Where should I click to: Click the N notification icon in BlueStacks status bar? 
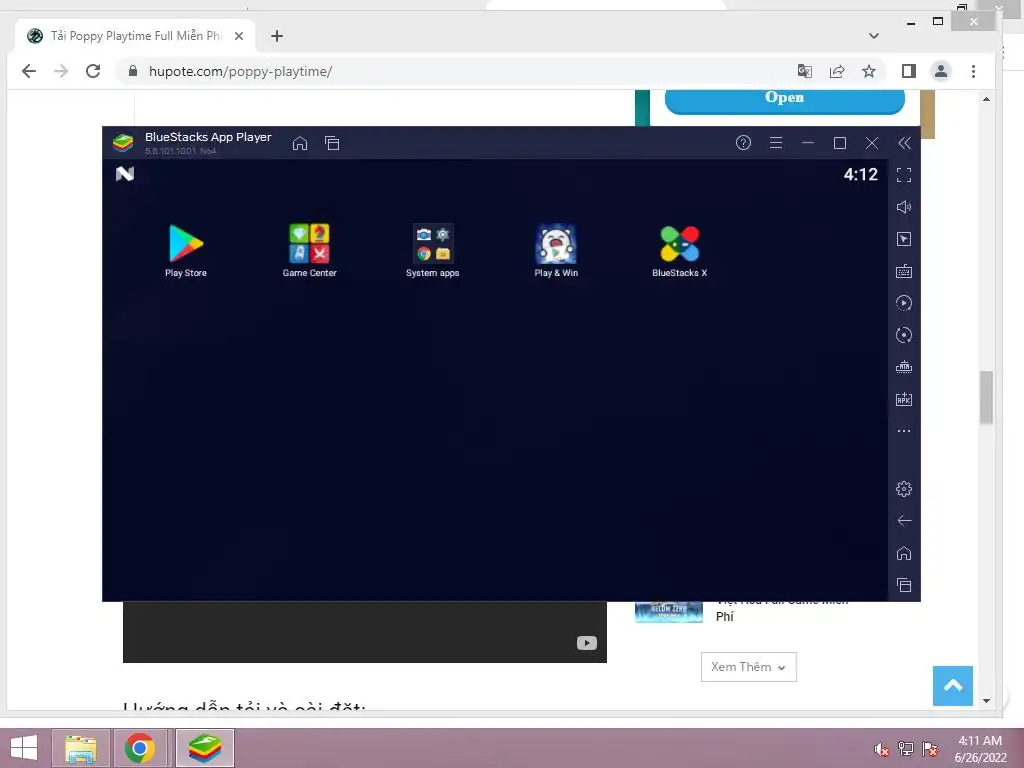tap(125, 174)
